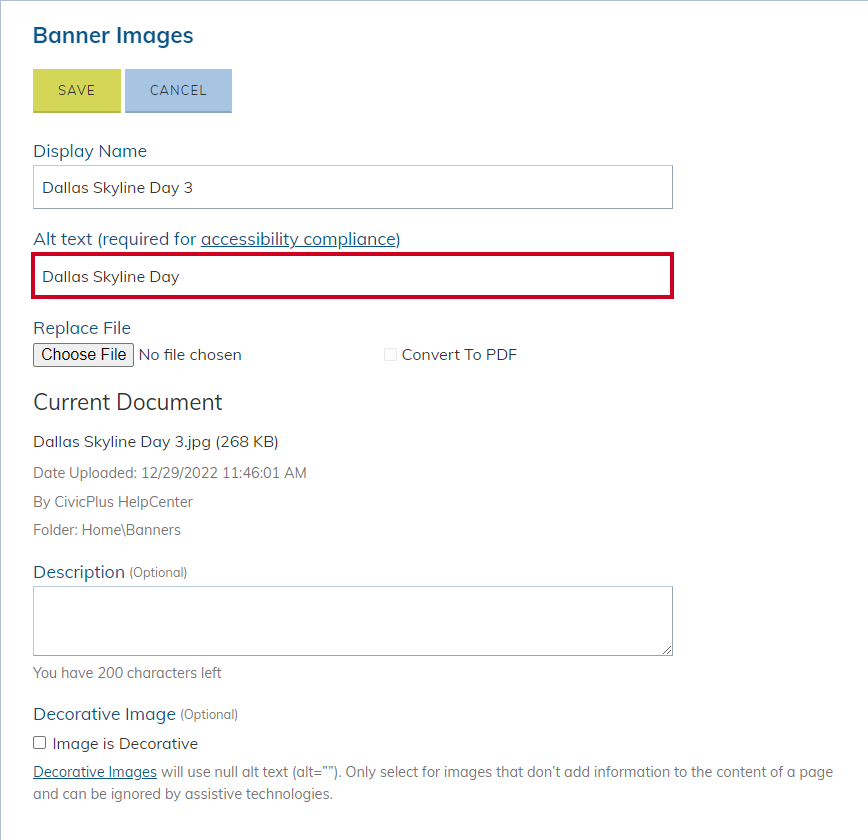Click the 'Image is Decorative' label text

125,743
